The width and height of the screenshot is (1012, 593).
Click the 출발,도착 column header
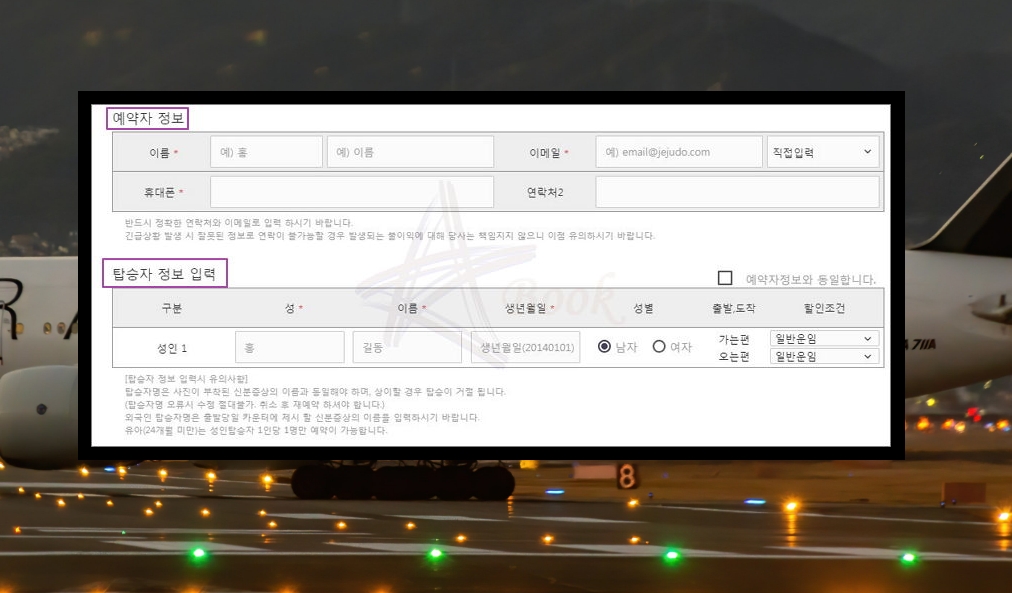pyautogui.click(x=733, y=308)
